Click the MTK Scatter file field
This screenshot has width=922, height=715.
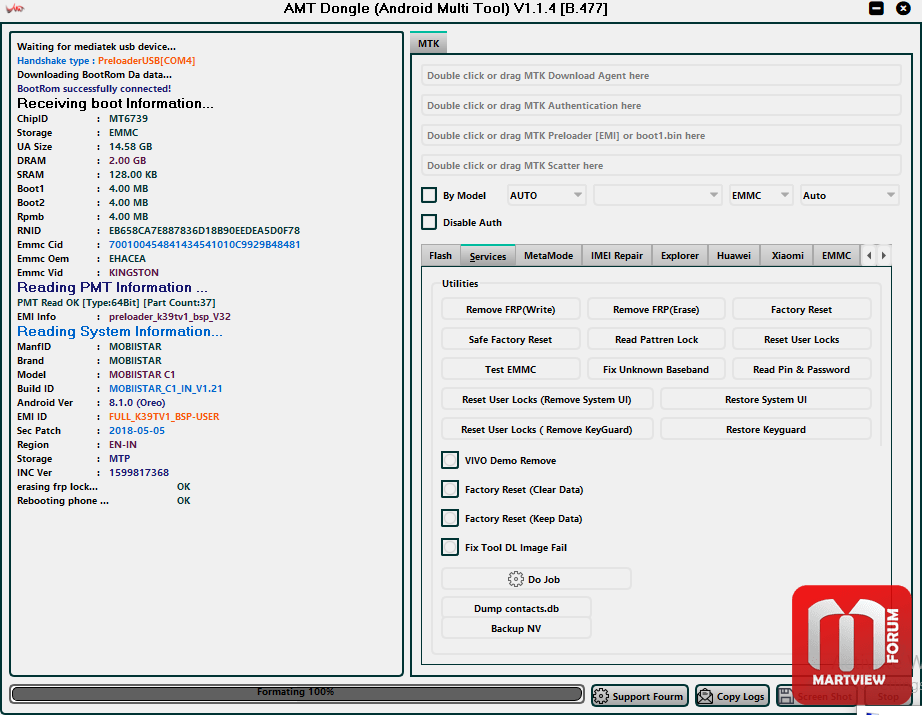[x=661, y=165]
